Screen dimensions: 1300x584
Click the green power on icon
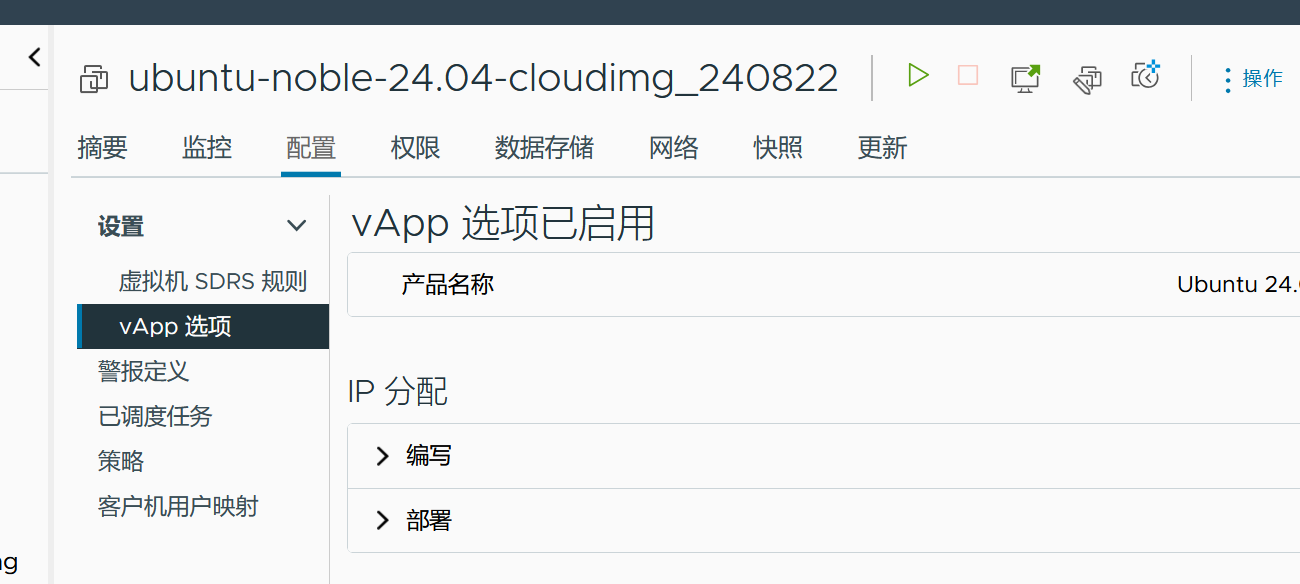point(917,76)
